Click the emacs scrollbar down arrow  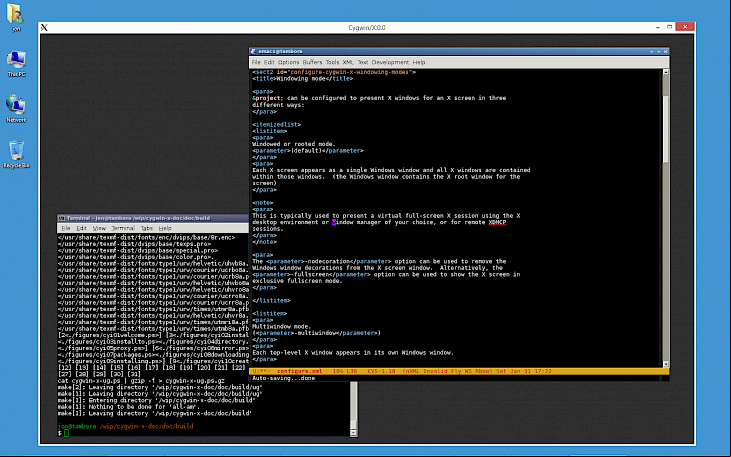666,364
